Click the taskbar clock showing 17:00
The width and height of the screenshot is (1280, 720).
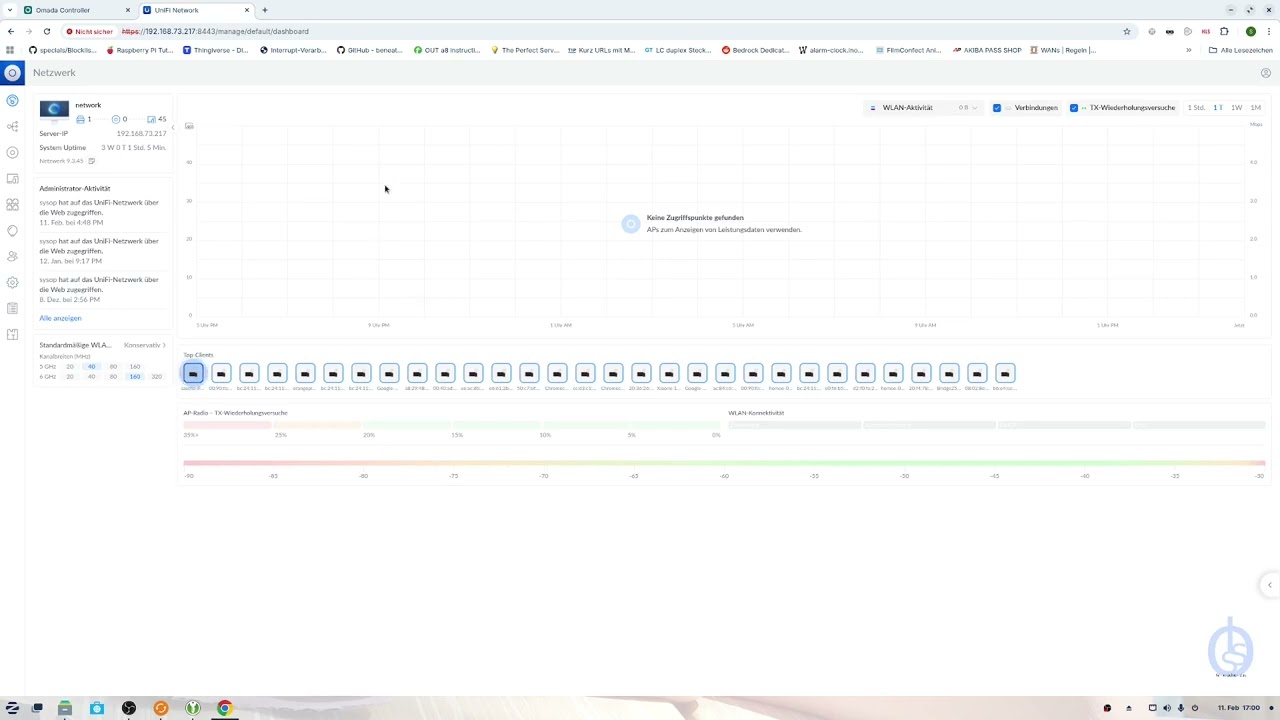tap(1239, 708)
